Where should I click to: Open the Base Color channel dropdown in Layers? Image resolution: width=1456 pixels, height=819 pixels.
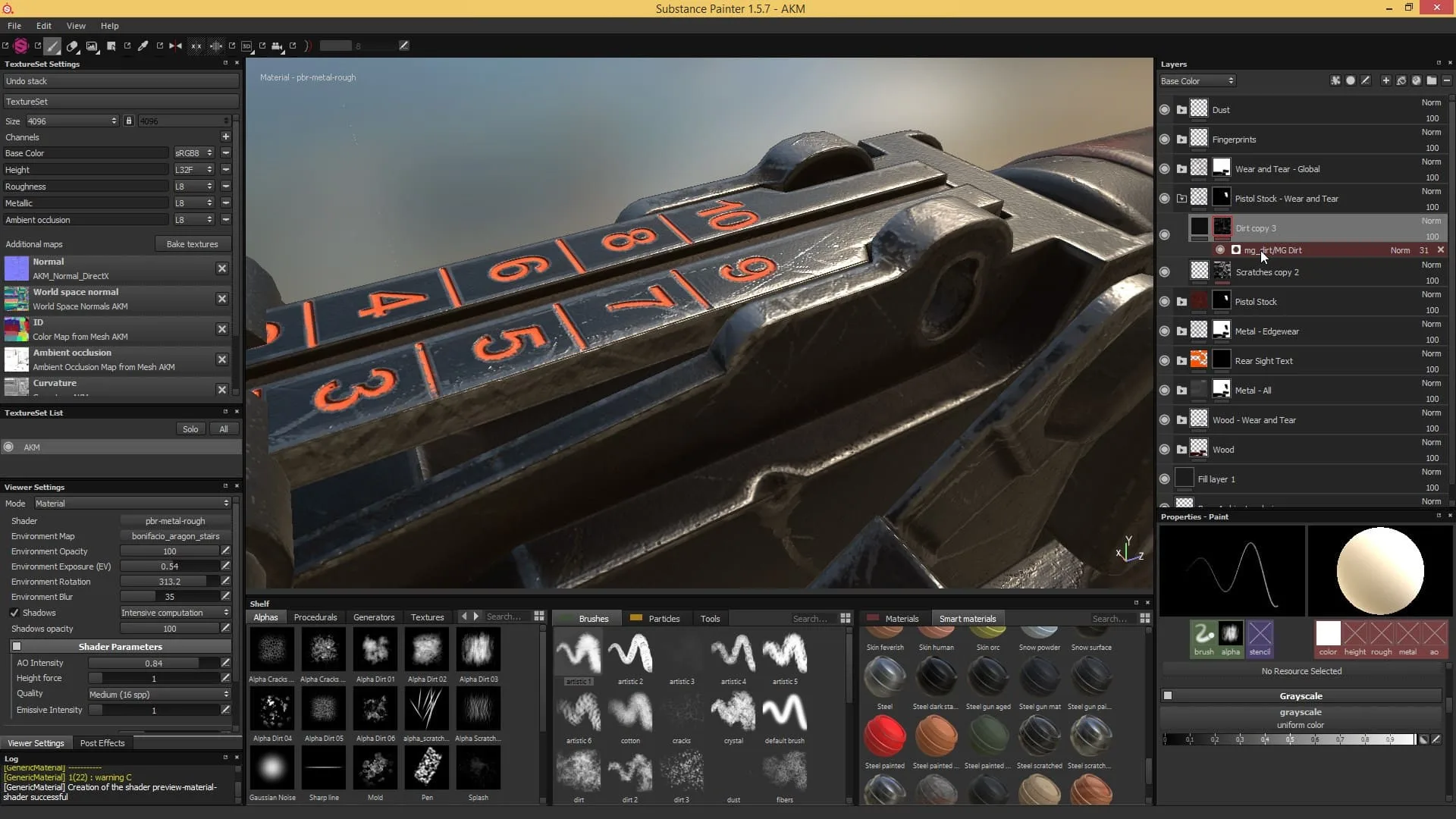click(x=1197, y=80)
